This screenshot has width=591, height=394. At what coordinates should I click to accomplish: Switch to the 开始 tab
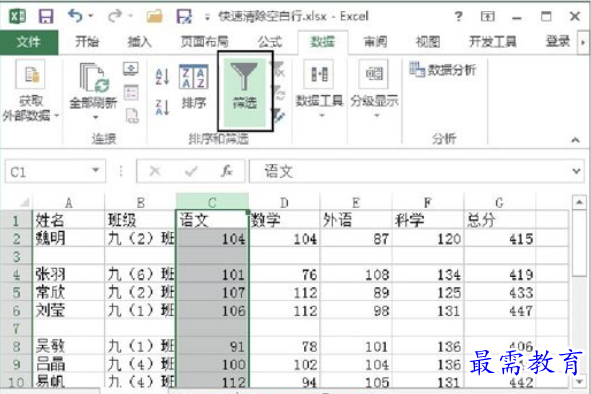(87, 42)
